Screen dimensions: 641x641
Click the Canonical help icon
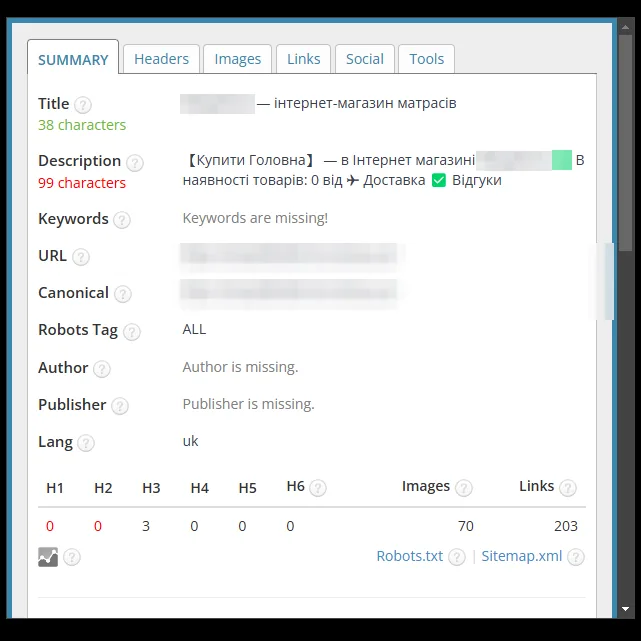[123, 294]
